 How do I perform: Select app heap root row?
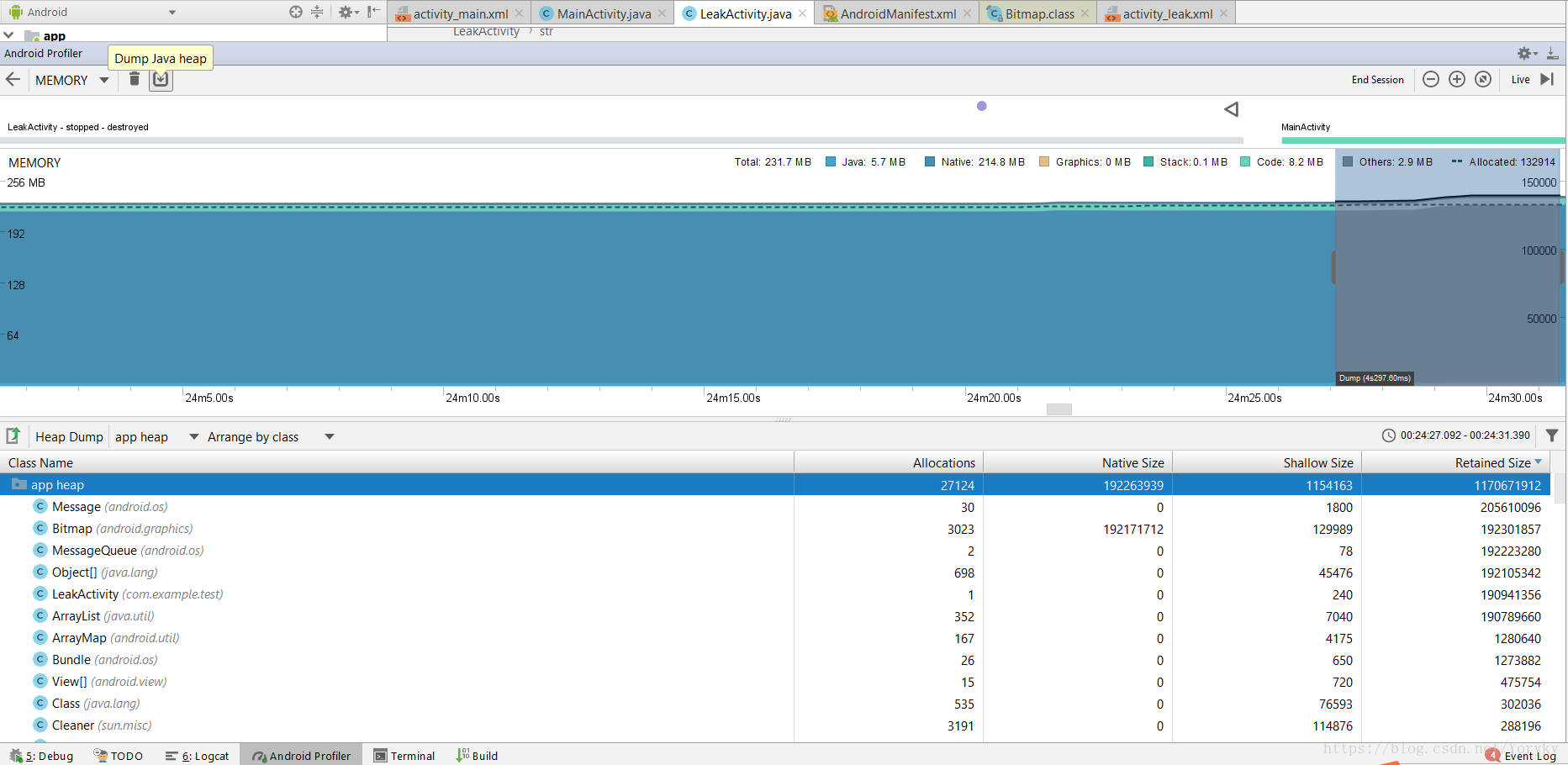pos(775,484)
